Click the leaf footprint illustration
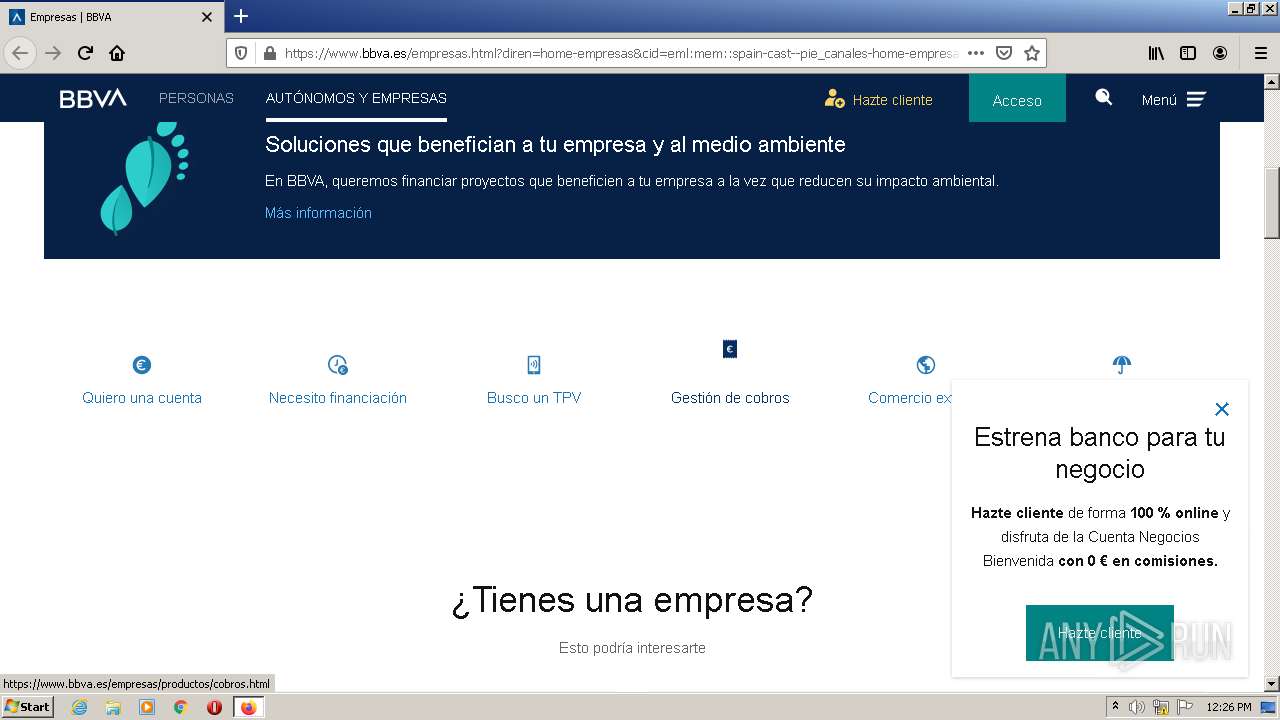This screenshot has width=1280, height=720. [145, 177]
